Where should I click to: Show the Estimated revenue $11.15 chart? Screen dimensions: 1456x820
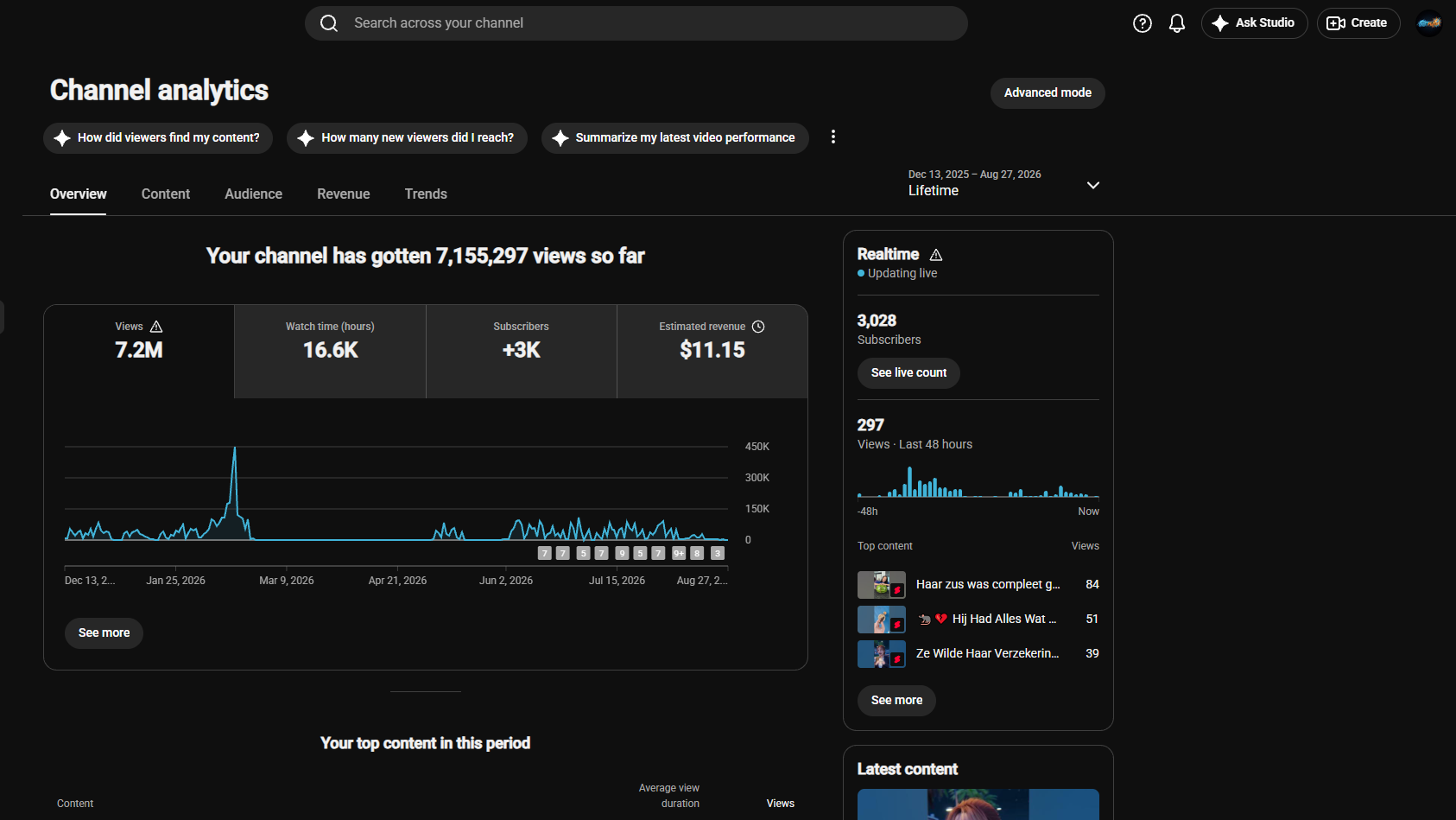pos(712,351)
